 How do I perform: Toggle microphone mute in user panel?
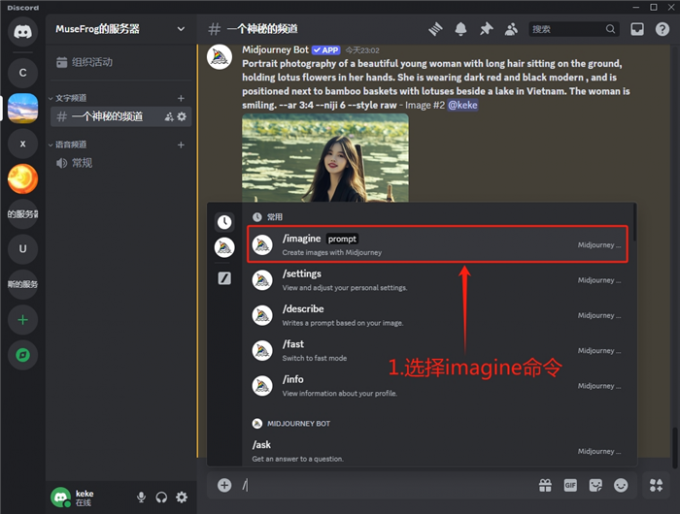point(141,497)
